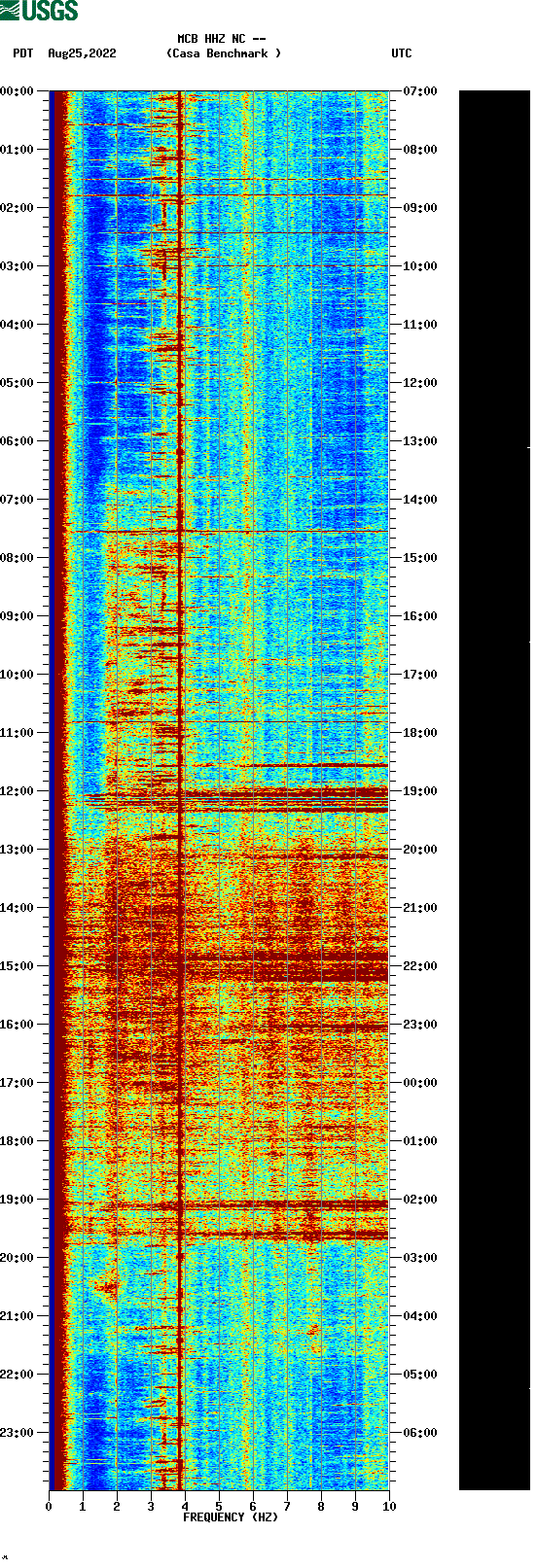Viewport: 537px width, 1568px height.
Task: Click frequency axis value 0
Action: (x=49, y=1507)
